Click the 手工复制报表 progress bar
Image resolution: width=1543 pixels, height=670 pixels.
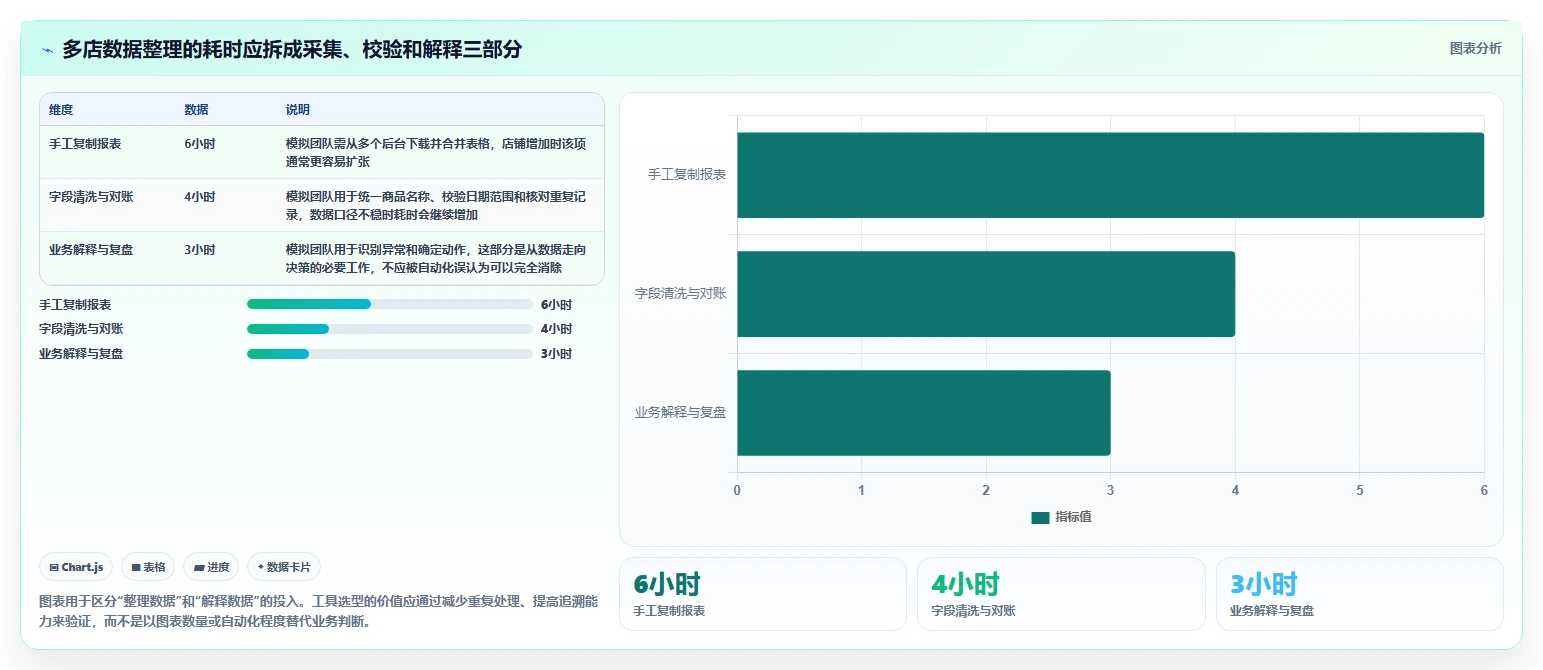pyautogui.click(x=390, y=304)
